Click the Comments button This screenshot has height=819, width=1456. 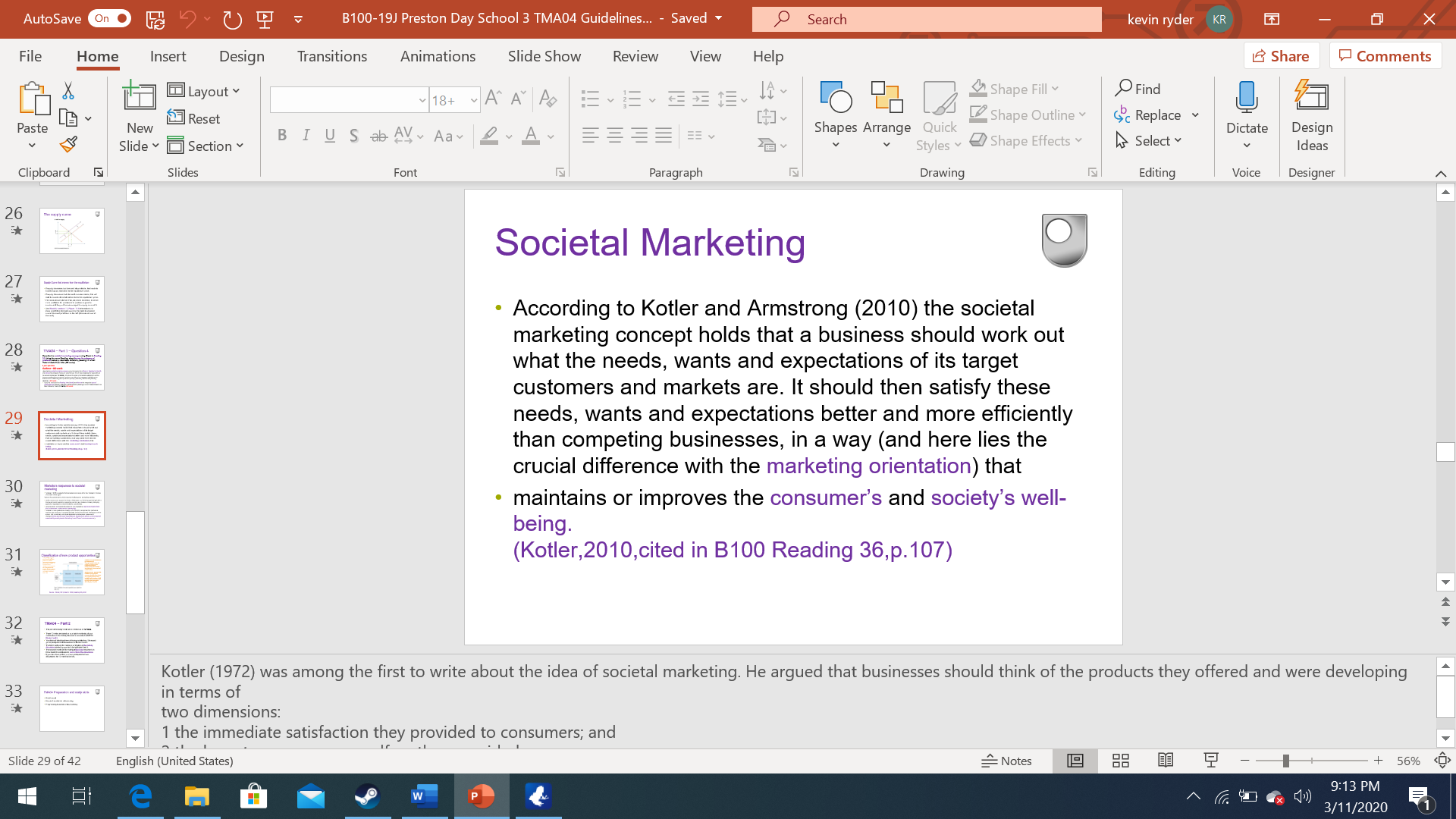tap(1385, 56)
